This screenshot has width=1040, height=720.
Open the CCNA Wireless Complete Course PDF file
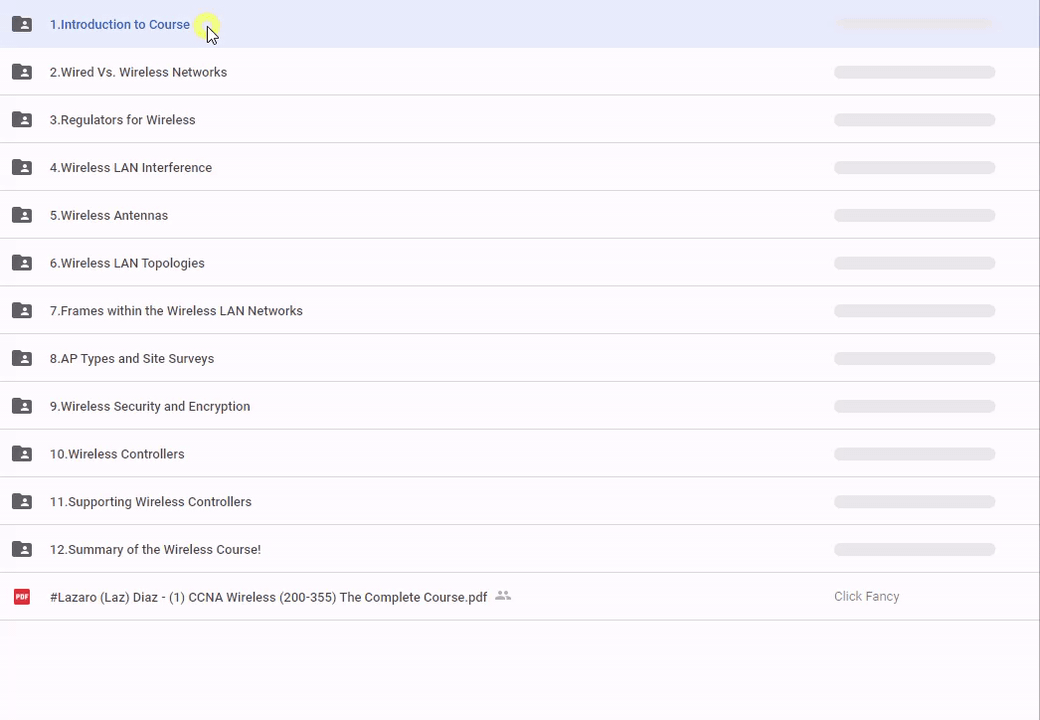(268, 597)
